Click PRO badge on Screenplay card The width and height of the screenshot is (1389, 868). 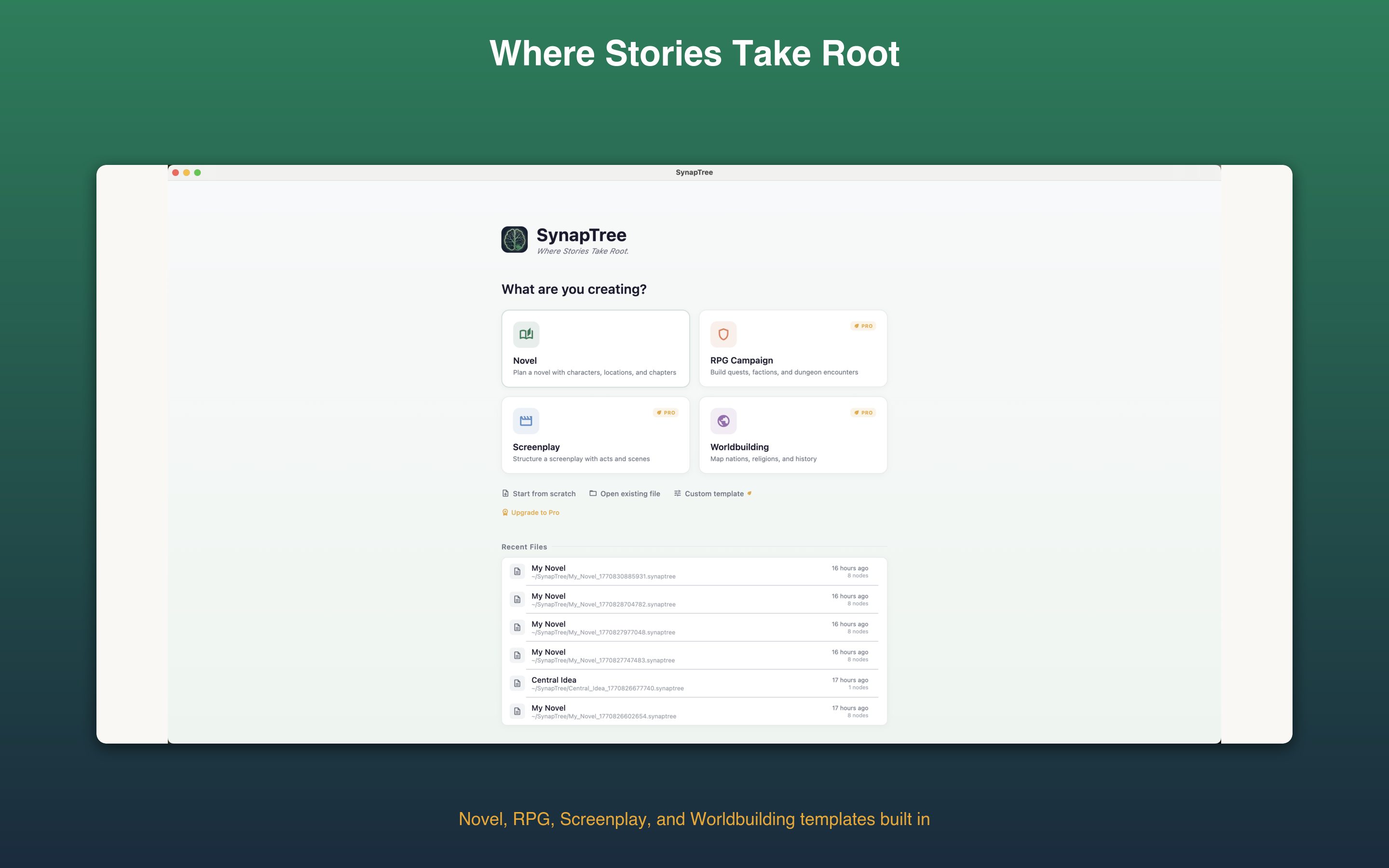click(x=665, y=413)
